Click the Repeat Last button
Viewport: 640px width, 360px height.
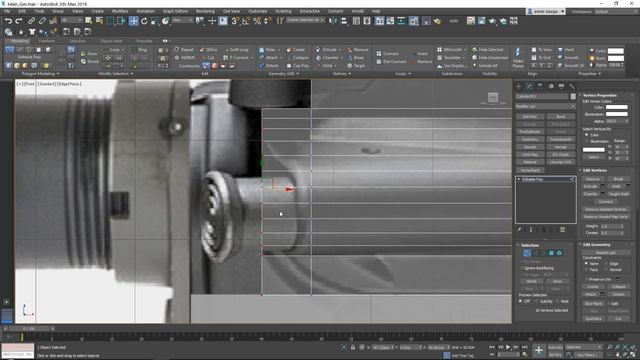click(605, 253)
